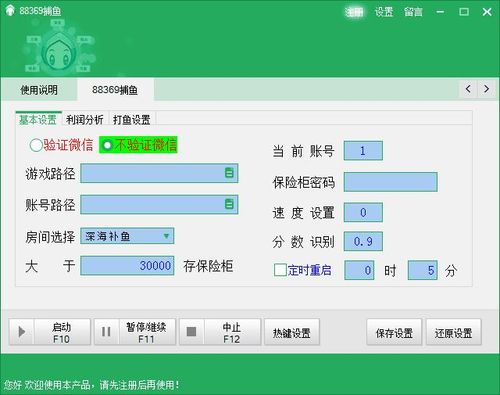Image resolution: width=500 pixels, height=395 pixels.
Task: Click the status text 请先注册后再使用
Action: tap(139, 385)
